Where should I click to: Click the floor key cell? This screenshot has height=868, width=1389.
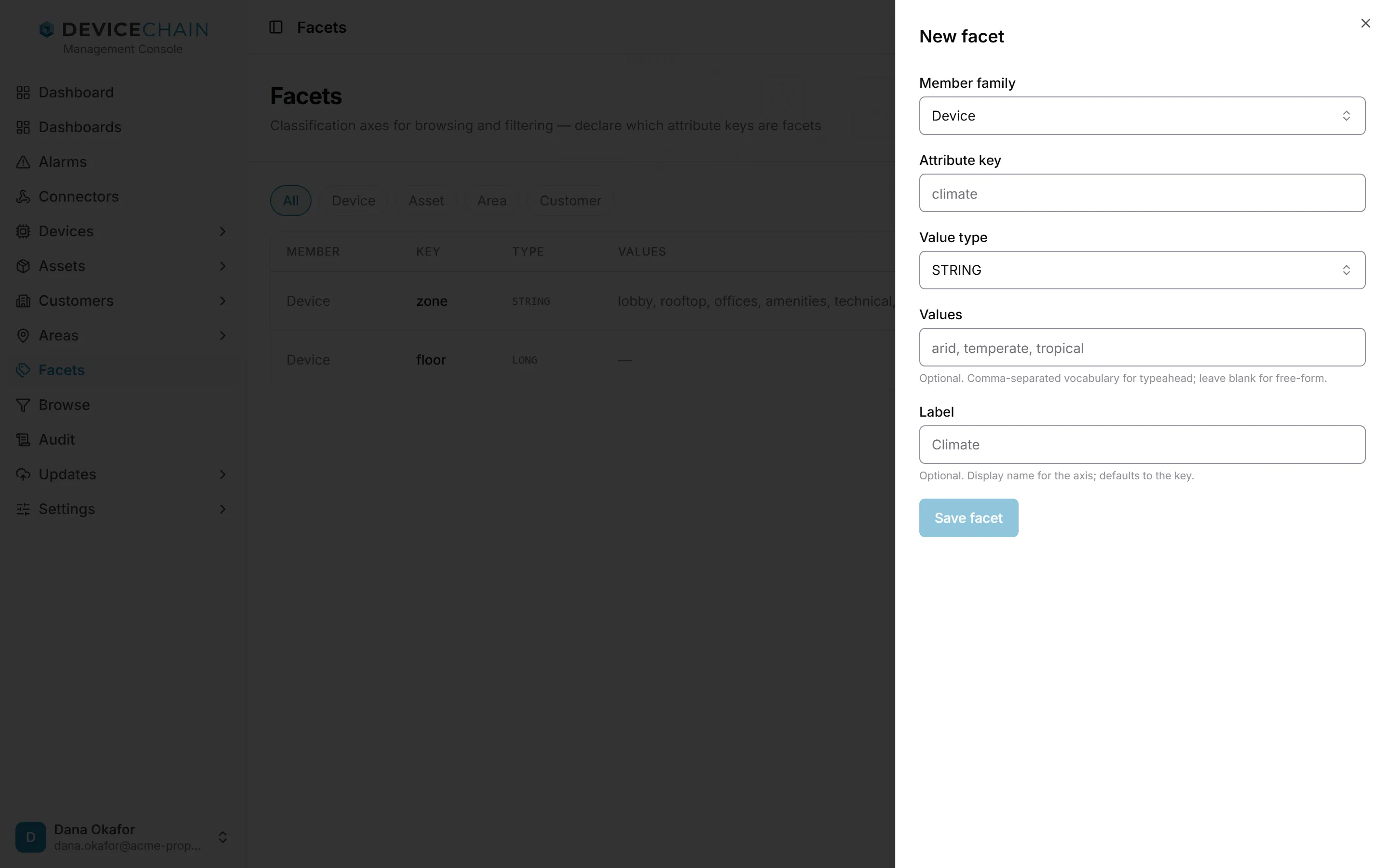[x=431, y=360]
